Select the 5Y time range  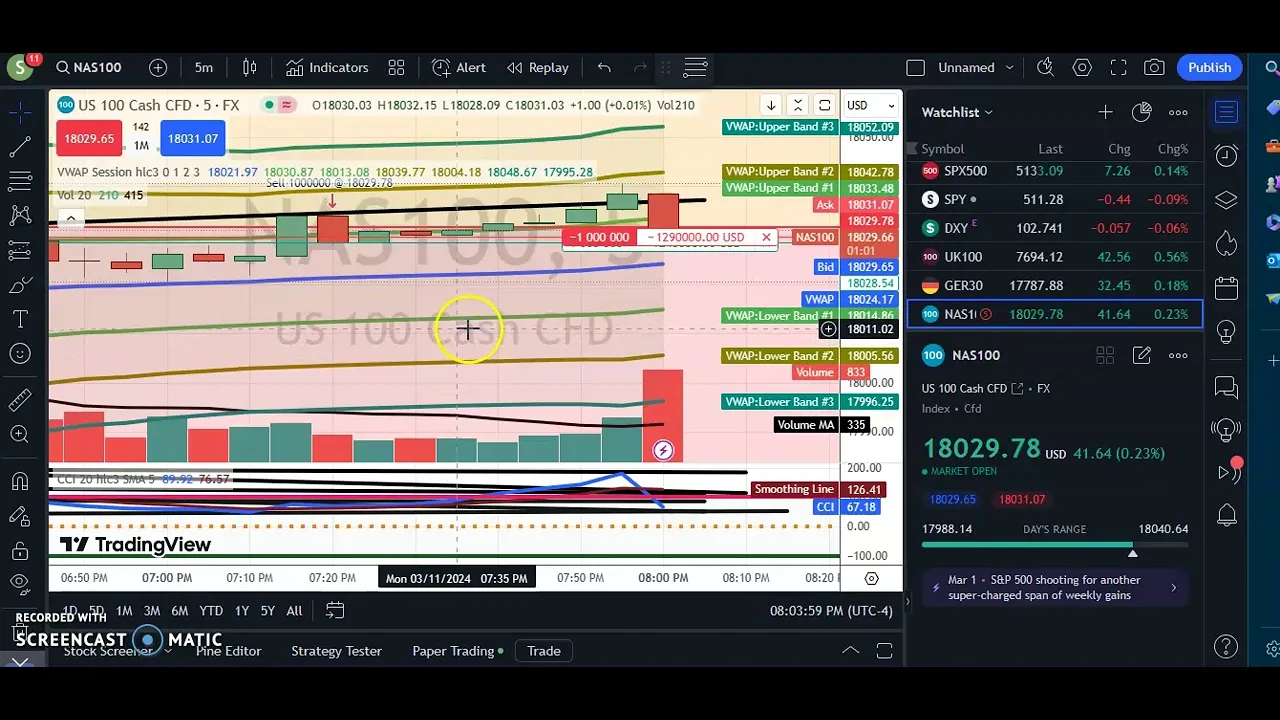pyautogui.click(x=268, y=610)
